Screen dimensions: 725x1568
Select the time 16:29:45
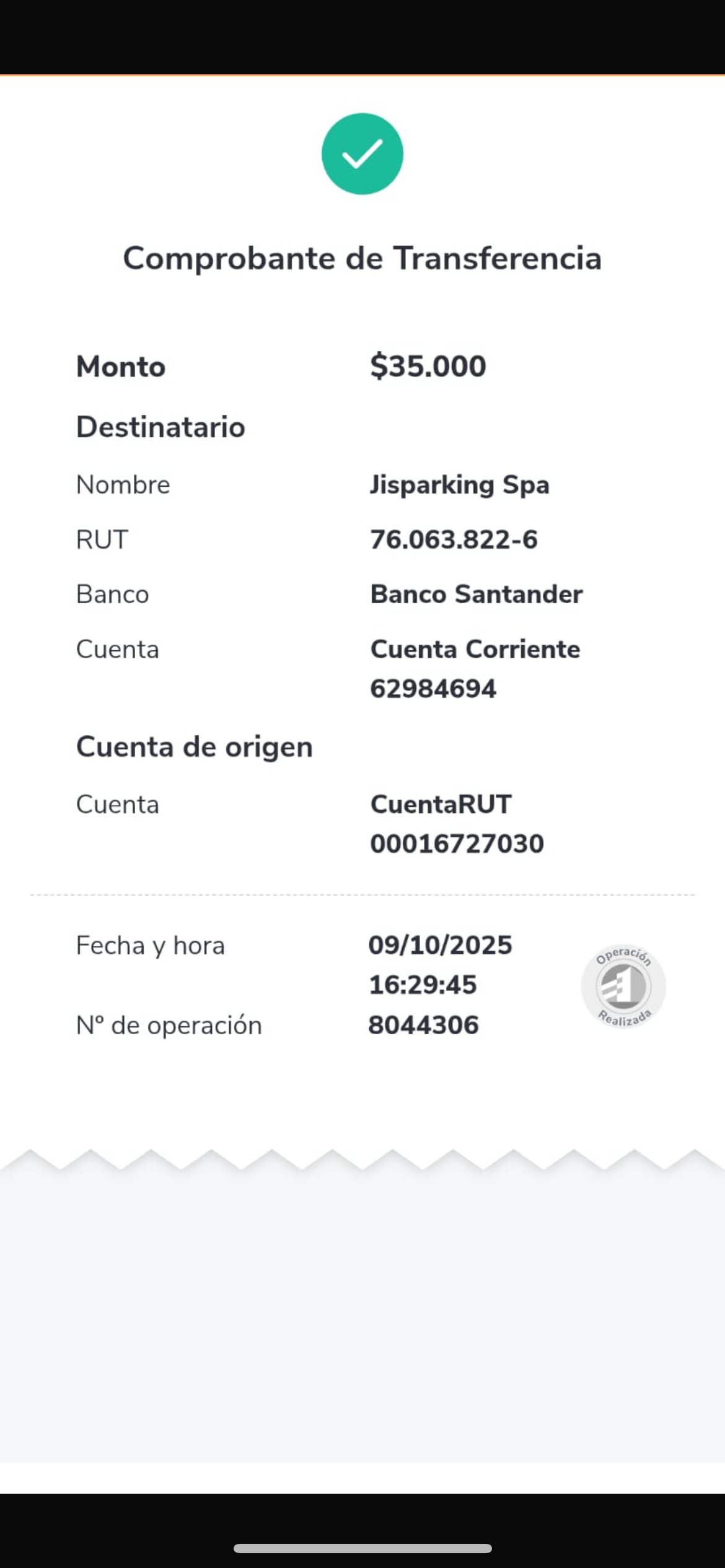pos(423,985)
